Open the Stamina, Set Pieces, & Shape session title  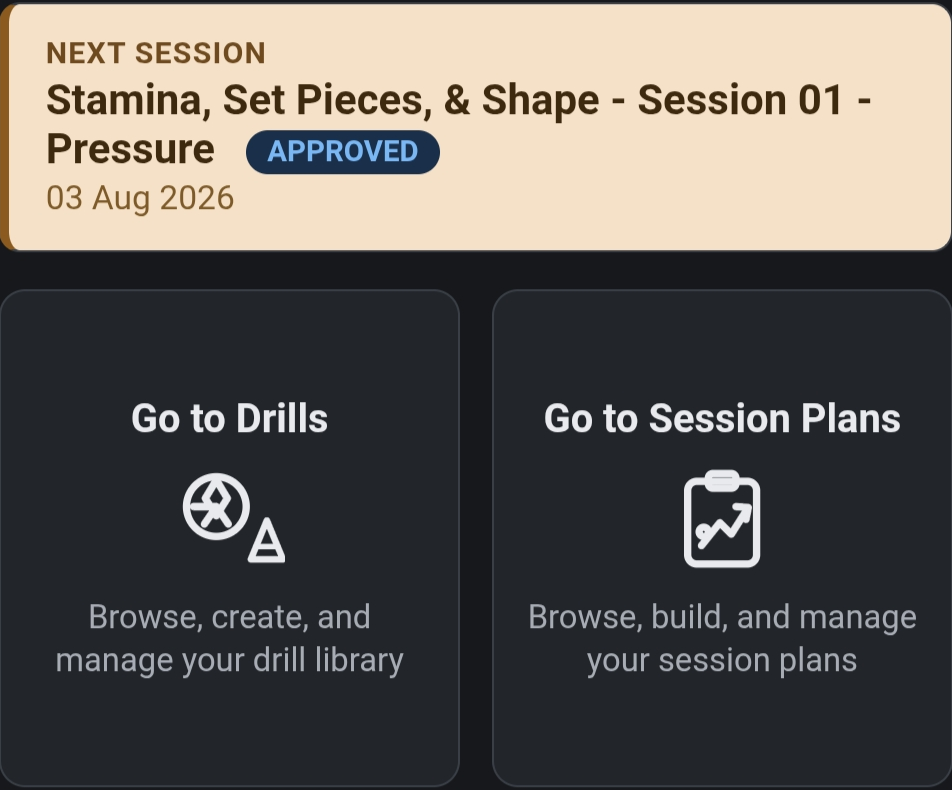(x=459, y=124)
